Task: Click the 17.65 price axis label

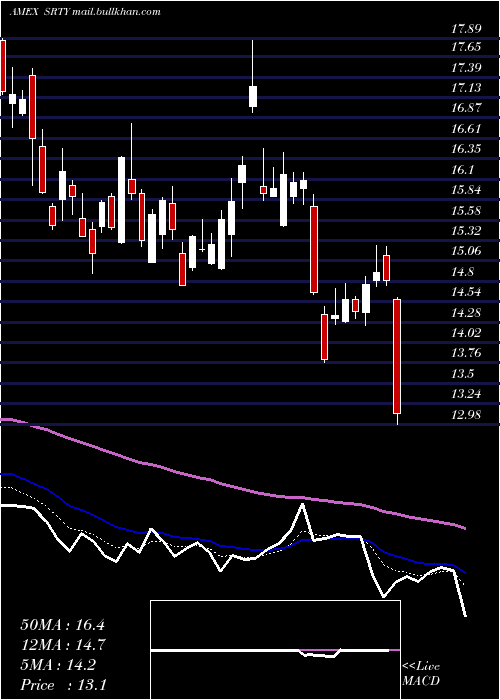Action: click(x=466, y=47)
